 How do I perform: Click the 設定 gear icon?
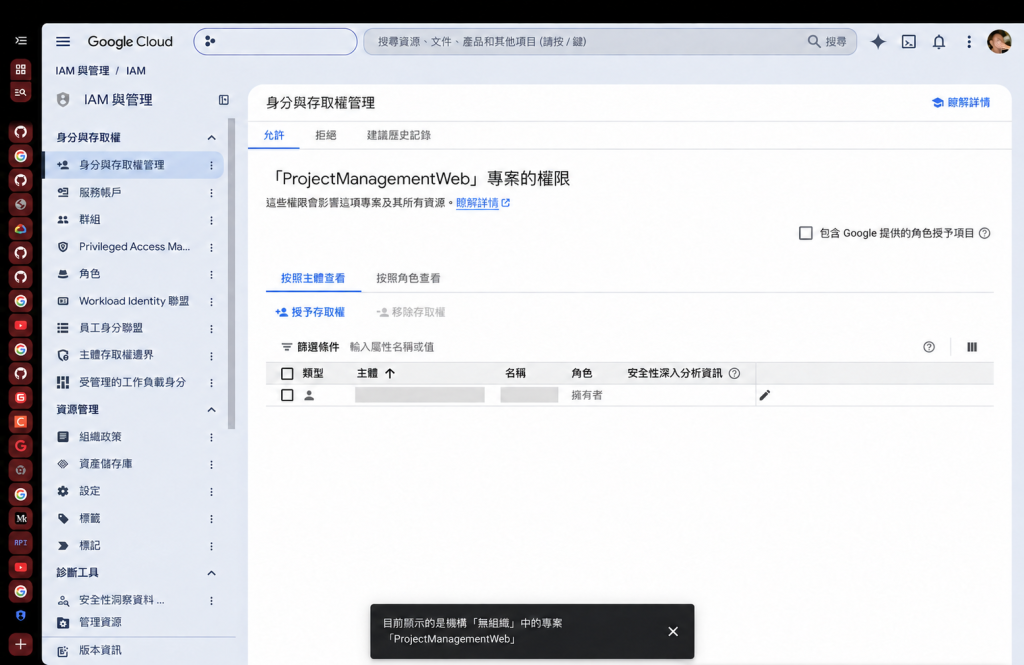(63, 491)
